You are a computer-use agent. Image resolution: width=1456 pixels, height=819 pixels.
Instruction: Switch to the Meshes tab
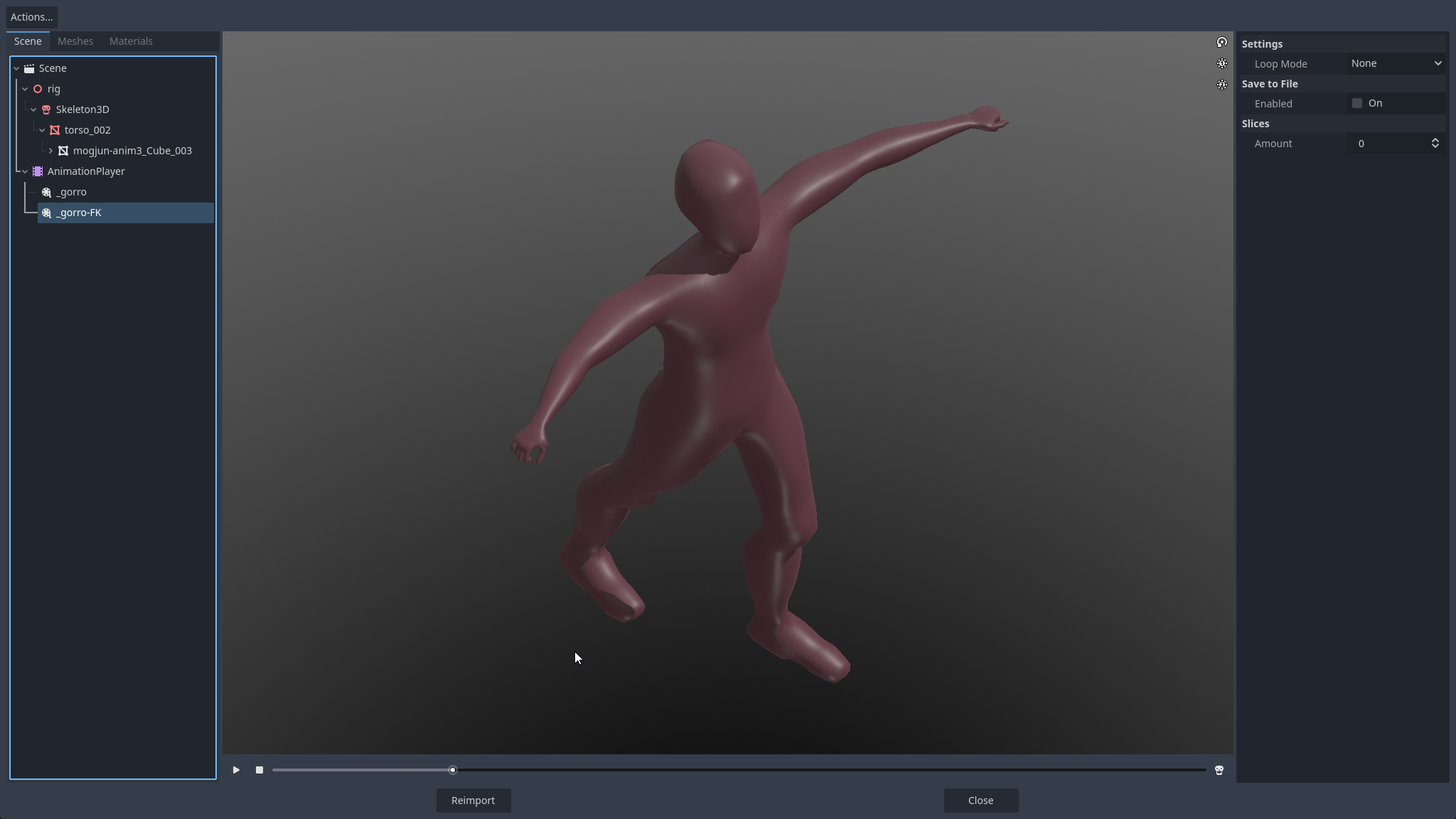tap(75, 41)
